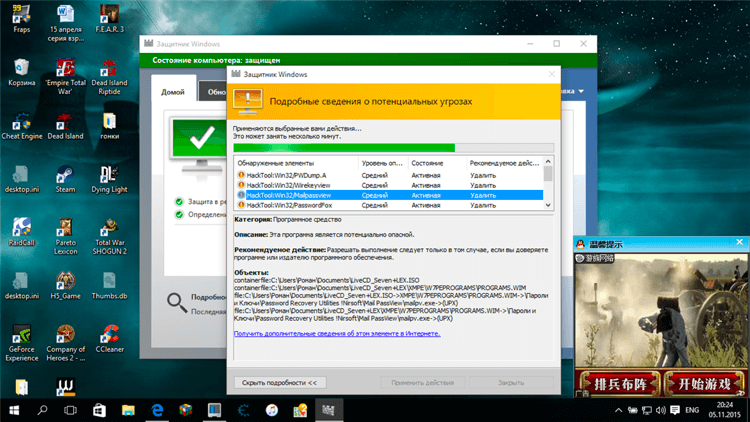Maximize the main Защитник Windows window
Viewport: 750px width, 422px height.
(x=557, y=44)
